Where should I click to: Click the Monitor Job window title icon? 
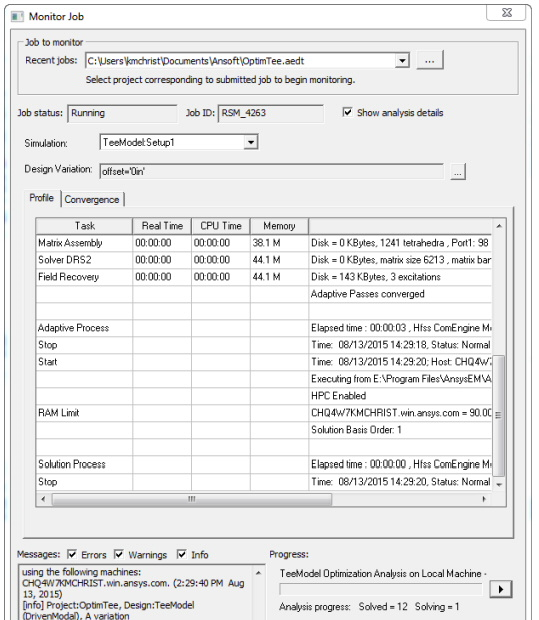click(x=17, y=17)
